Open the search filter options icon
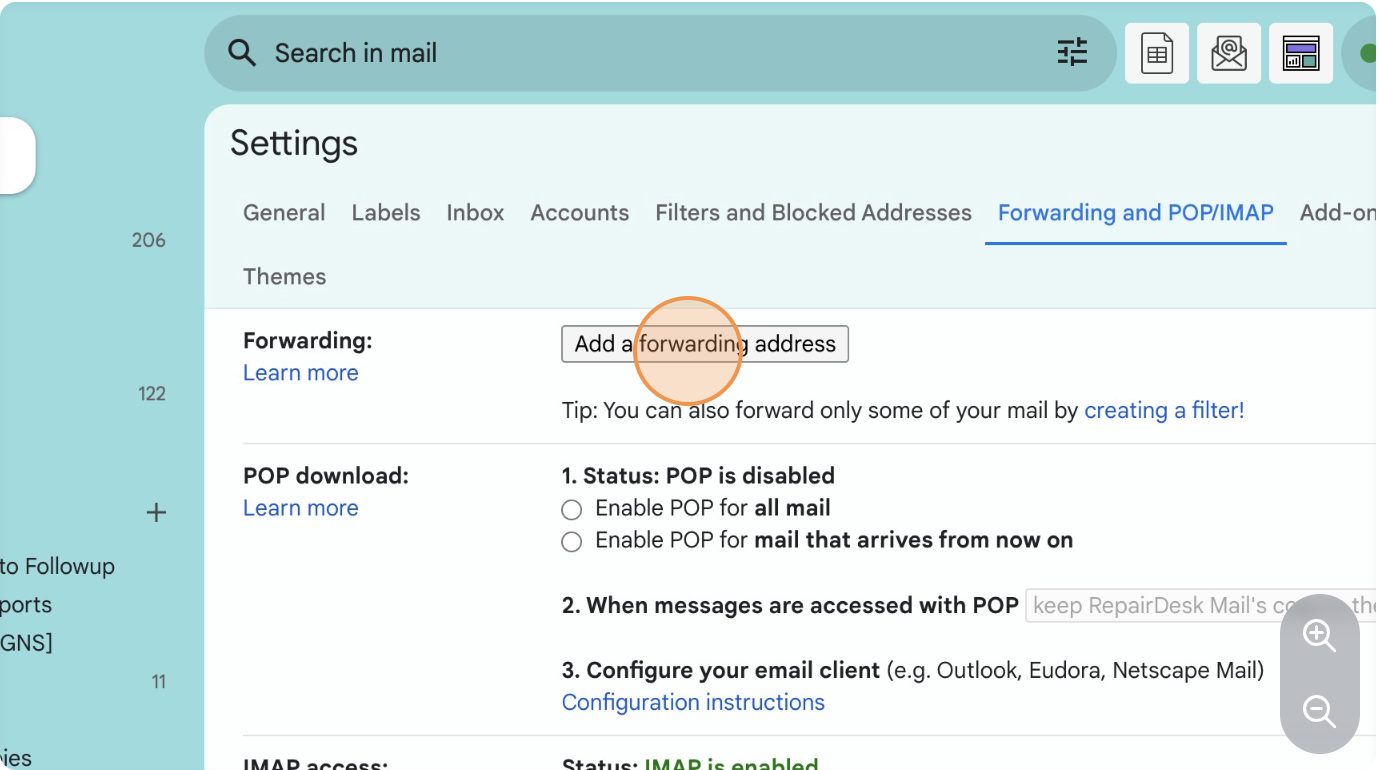 pyautogui.click(x=1072, y=52)
